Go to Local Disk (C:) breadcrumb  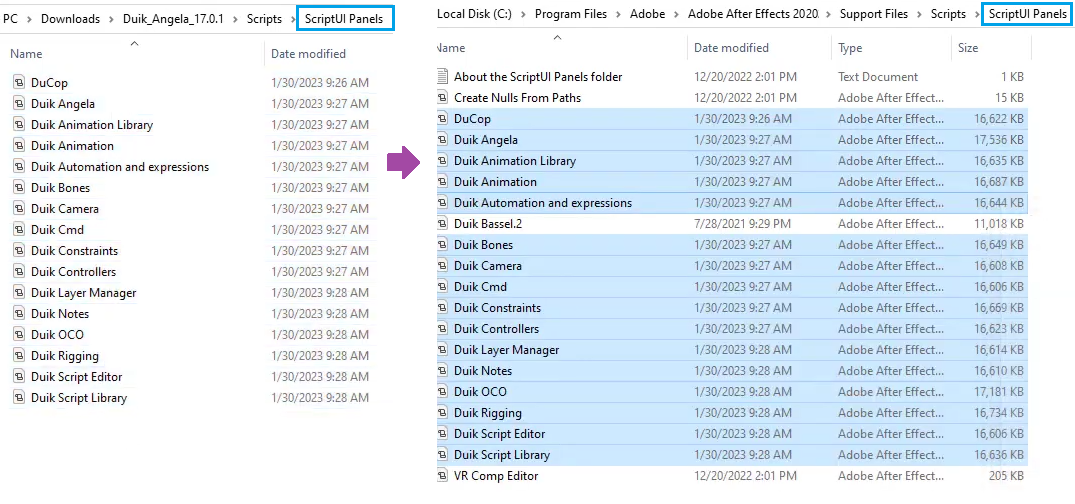[473, 14]
